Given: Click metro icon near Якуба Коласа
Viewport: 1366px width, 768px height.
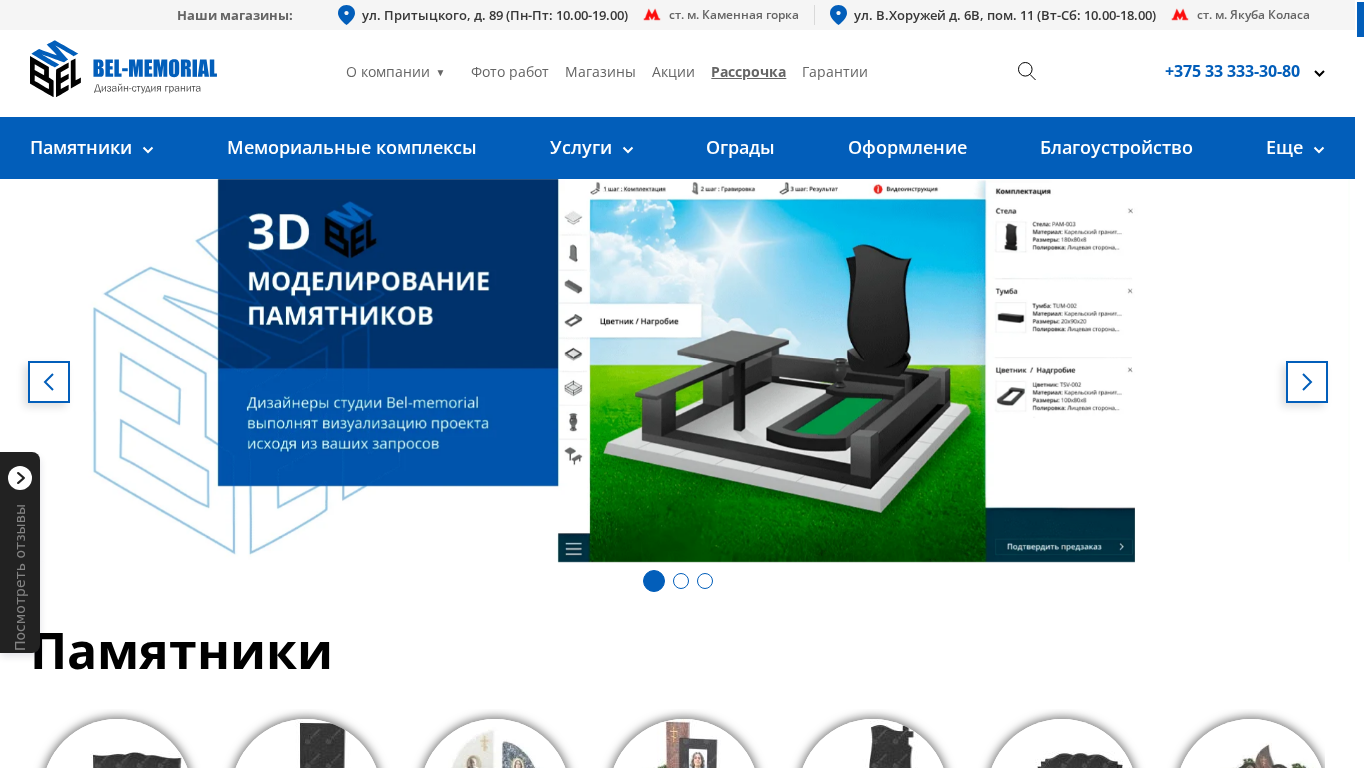Looking at the screenshot, I should coord(1180,15).
